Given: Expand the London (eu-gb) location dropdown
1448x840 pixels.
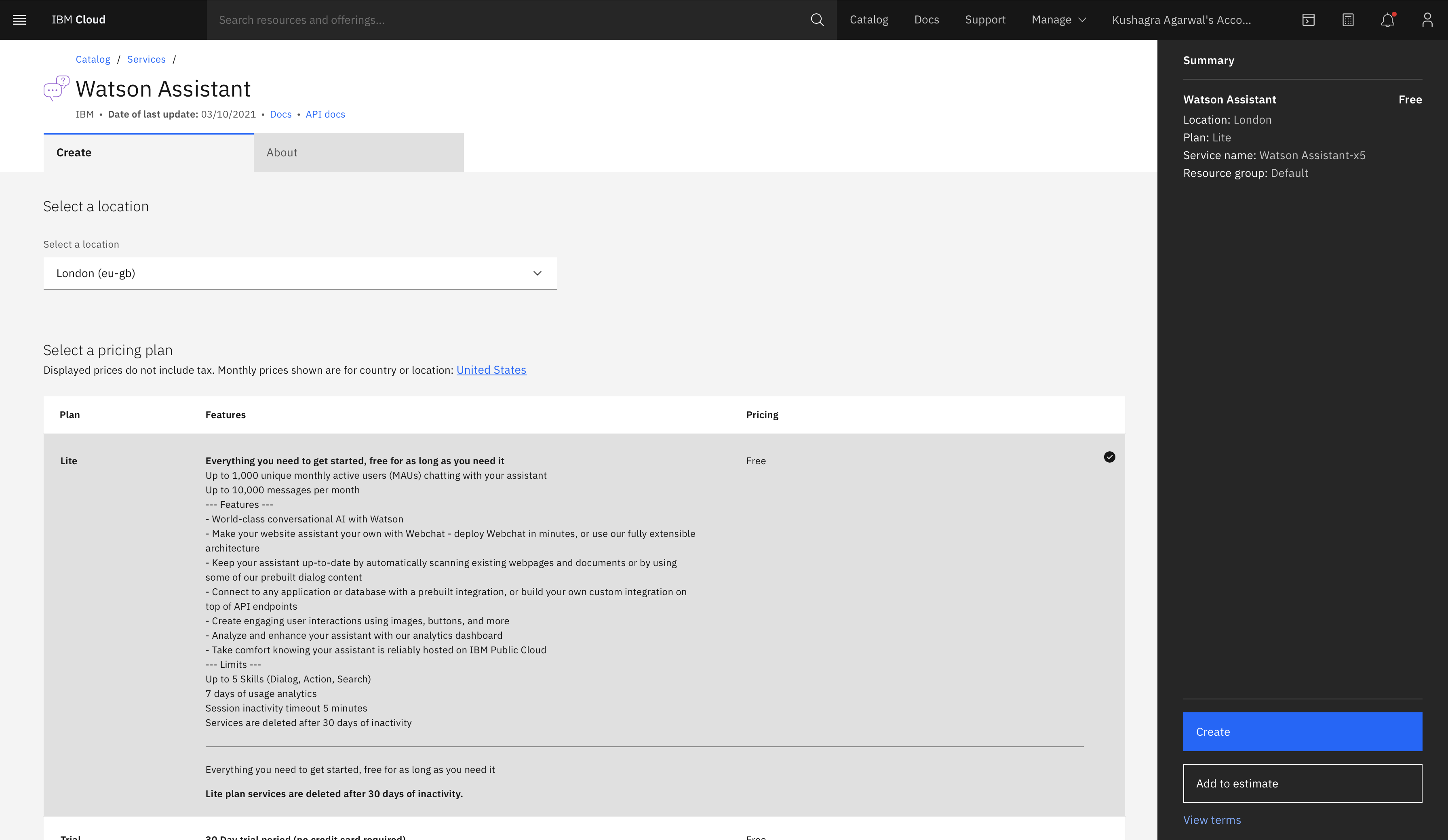Looking at the screenshot, I should click(x=300, y=273).
